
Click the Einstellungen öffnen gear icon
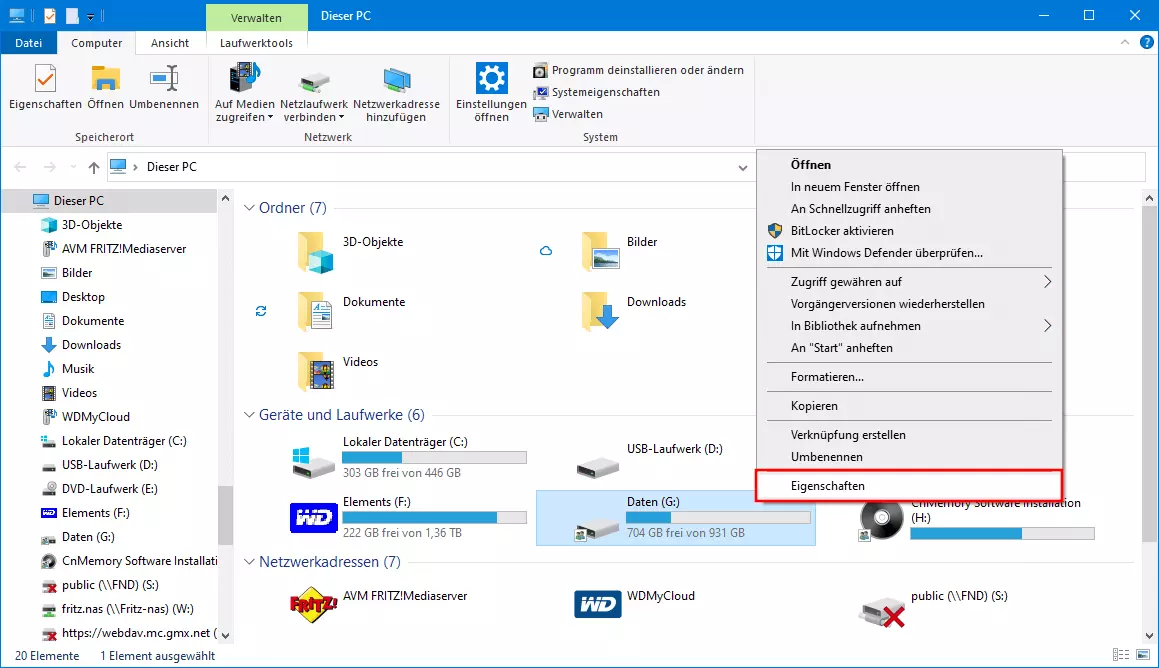[492, 78]
